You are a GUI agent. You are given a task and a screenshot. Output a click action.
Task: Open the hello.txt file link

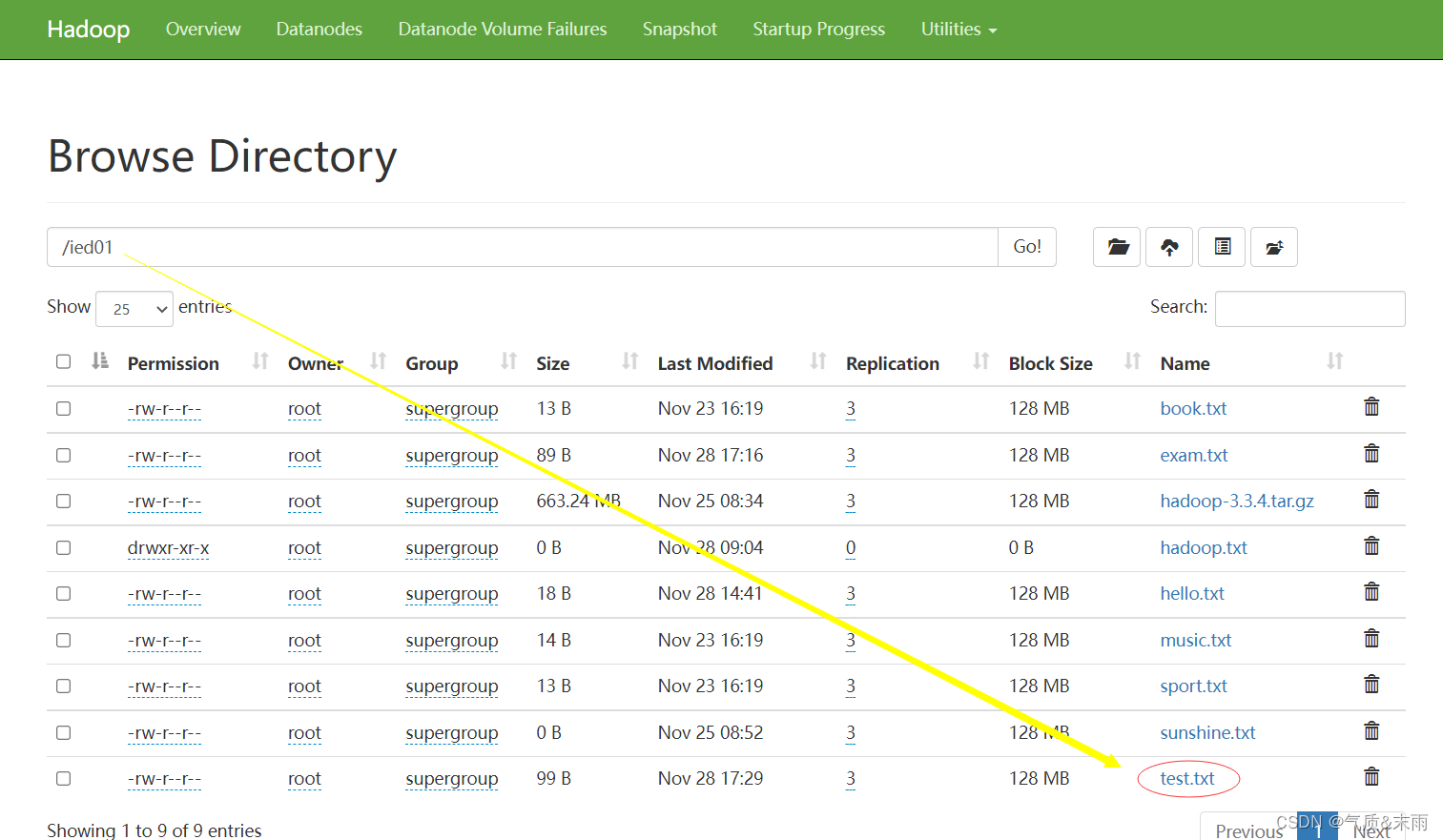[x=1192, y=593]
